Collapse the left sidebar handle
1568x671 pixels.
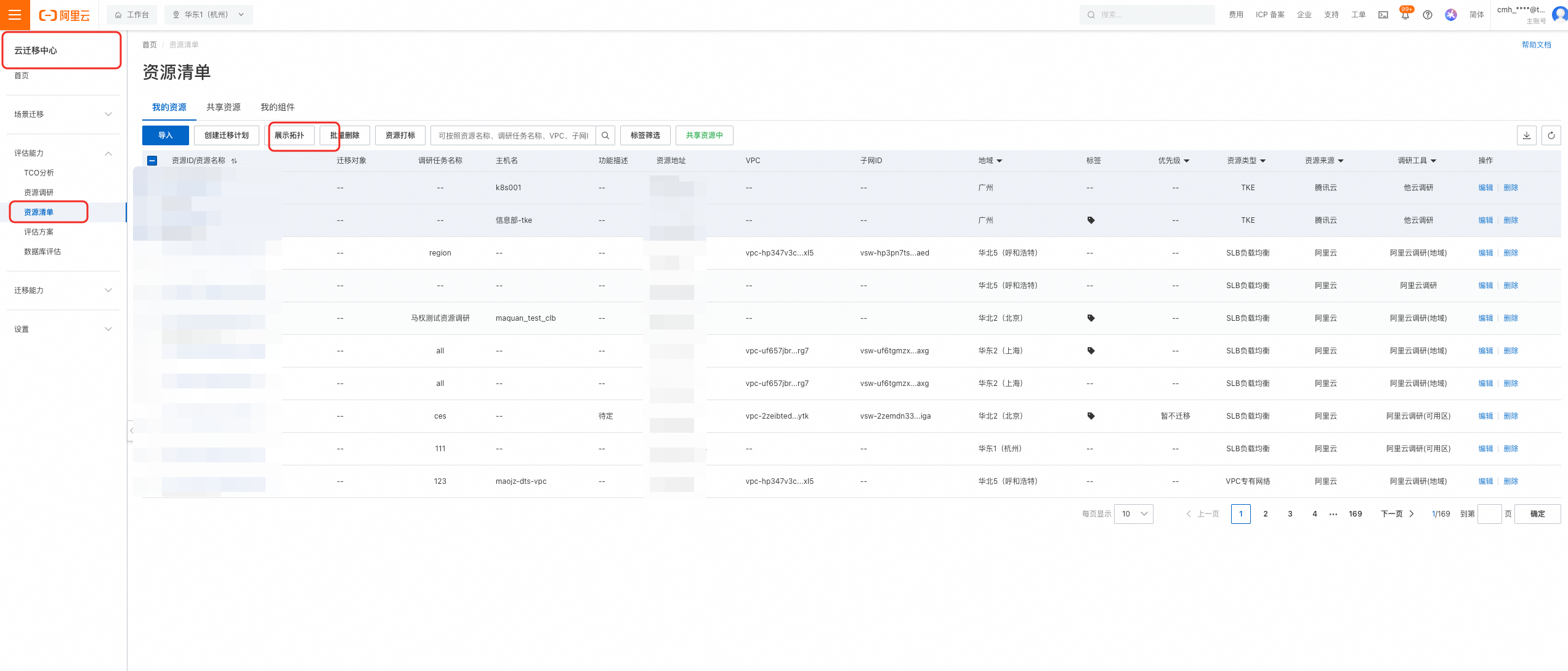131,430
